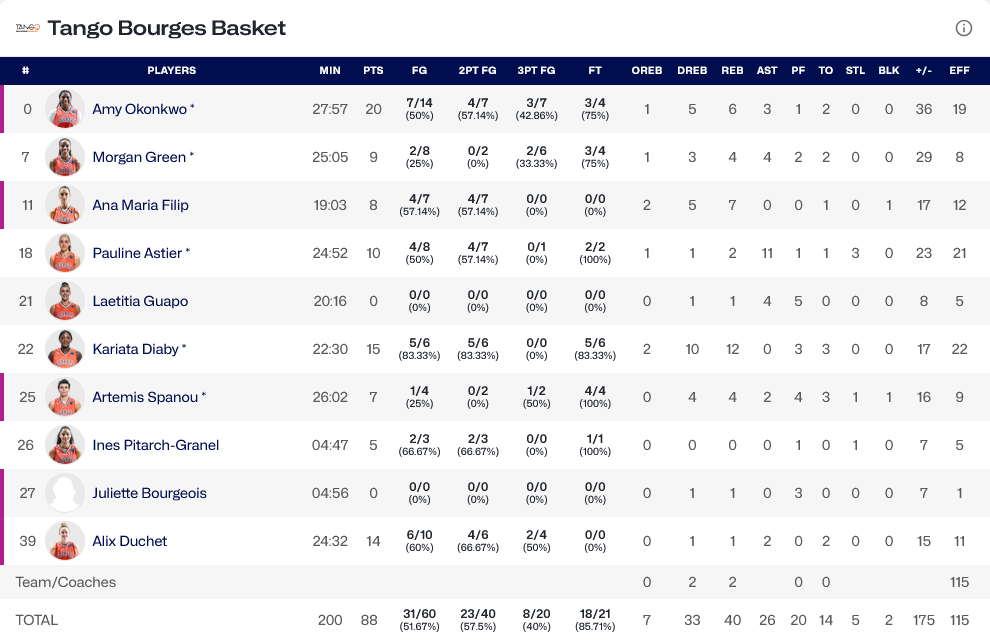Image resolution: width=990 pixels, height=640 pixels.
Task: Open Amy Okonkwo's player photo
Action: 64,109
